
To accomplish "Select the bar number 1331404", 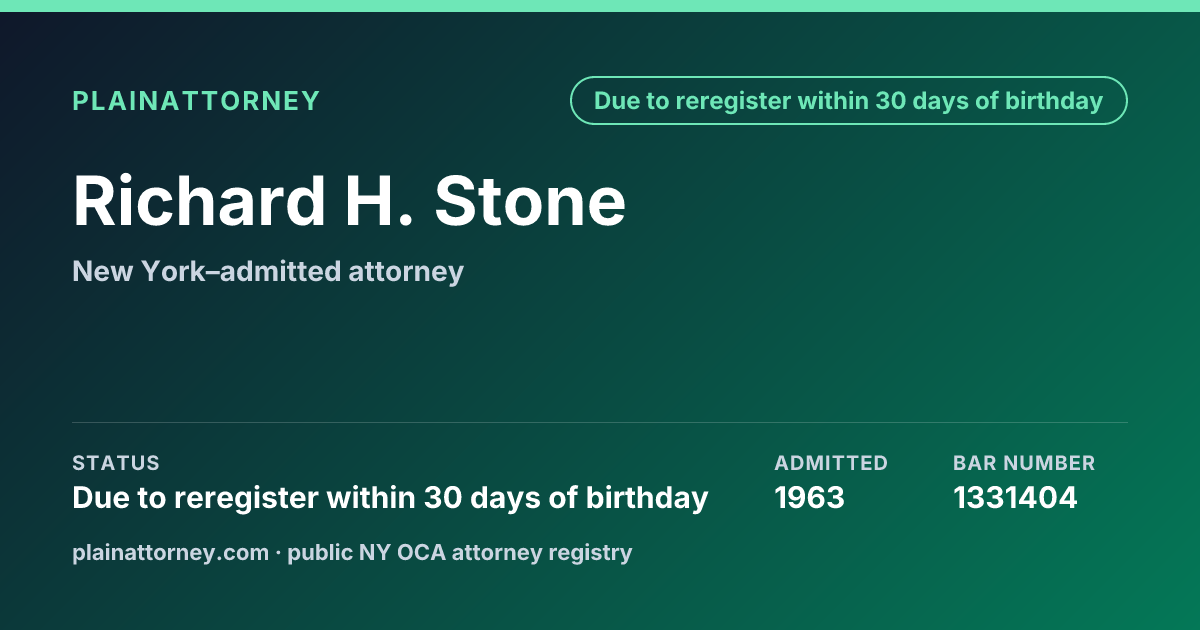I will pos(1015,497).
